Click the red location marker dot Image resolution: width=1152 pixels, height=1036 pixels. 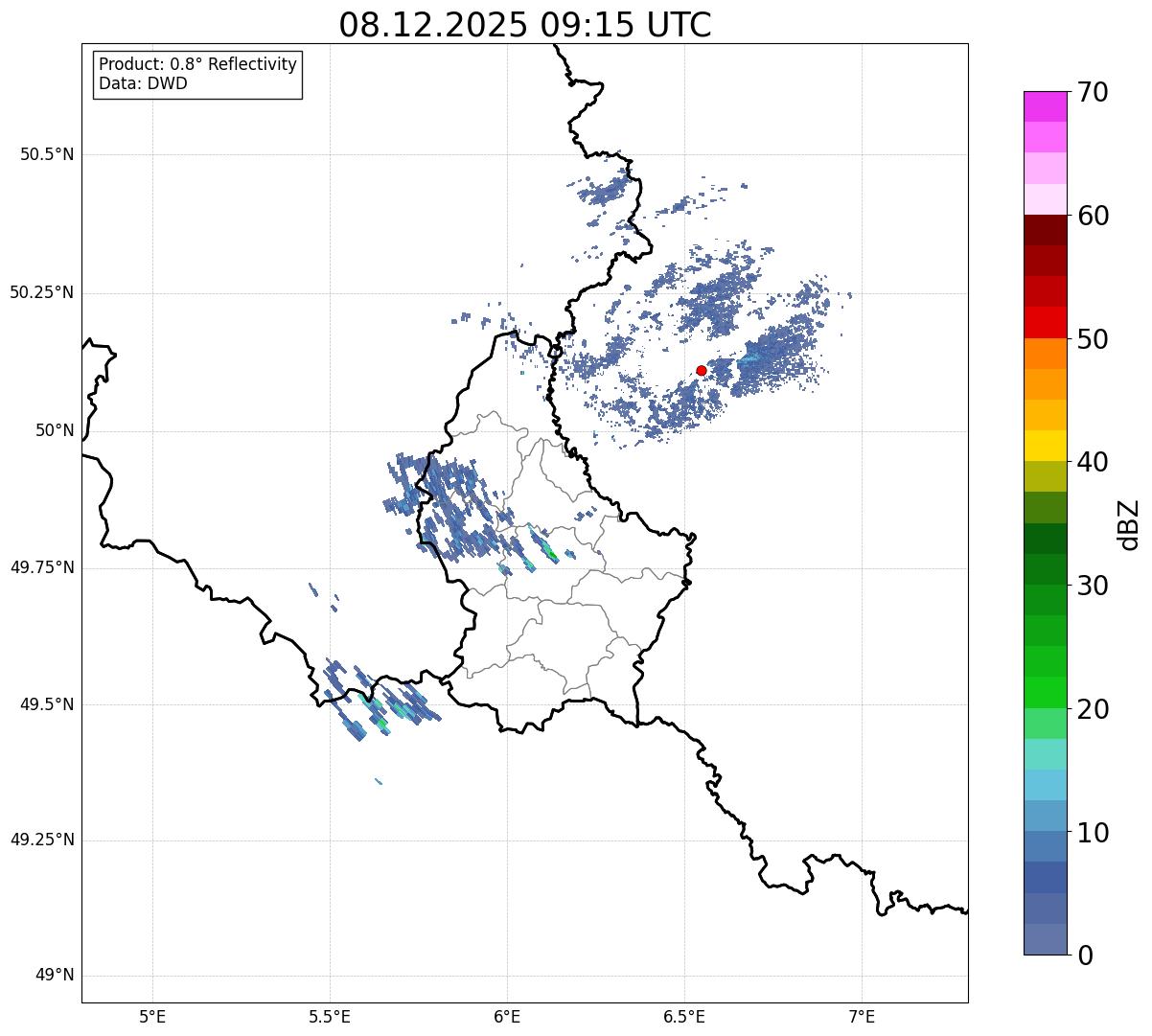tap(701, 370)
